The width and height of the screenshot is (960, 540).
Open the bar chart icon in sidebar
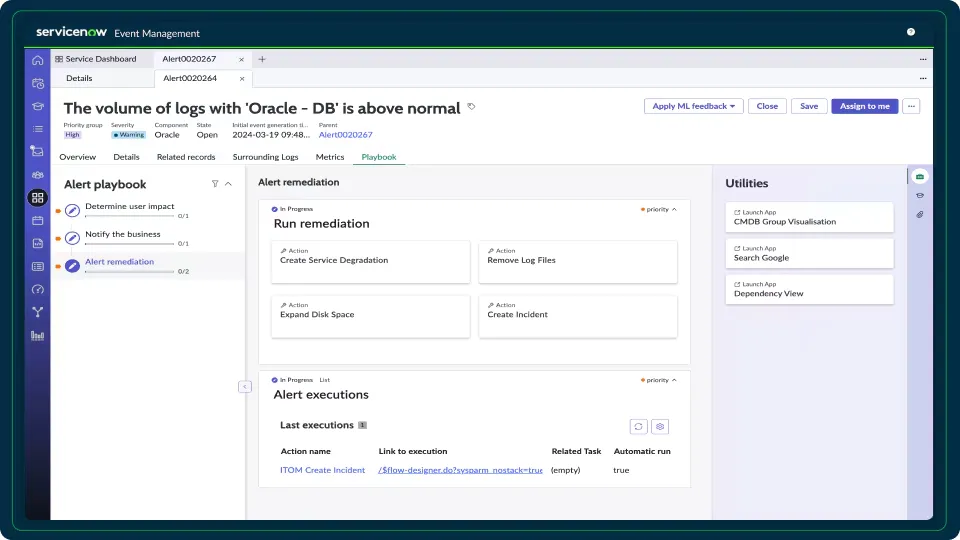click(37, 336)
